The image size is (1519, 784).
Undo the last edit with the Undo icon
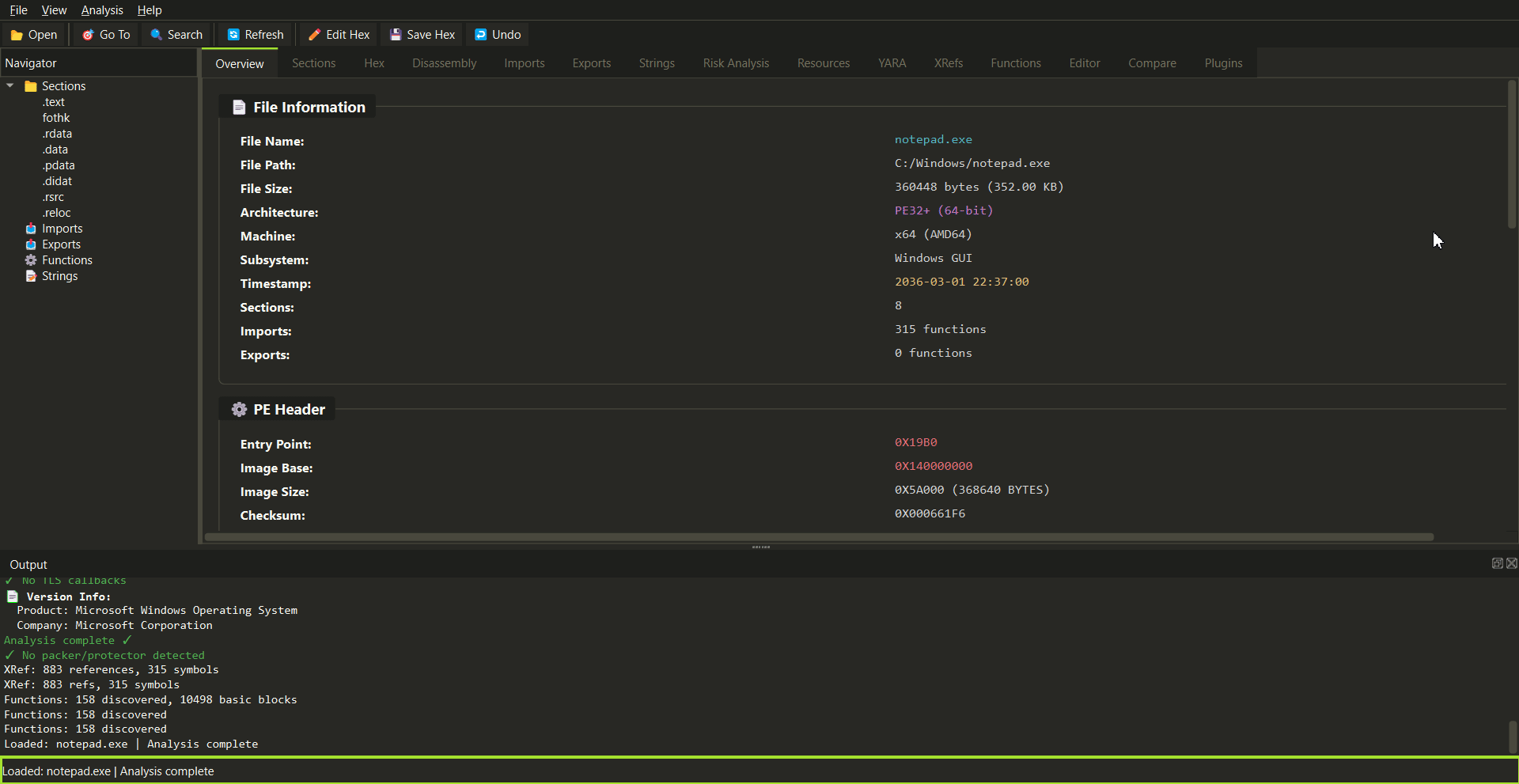(481, 35)
